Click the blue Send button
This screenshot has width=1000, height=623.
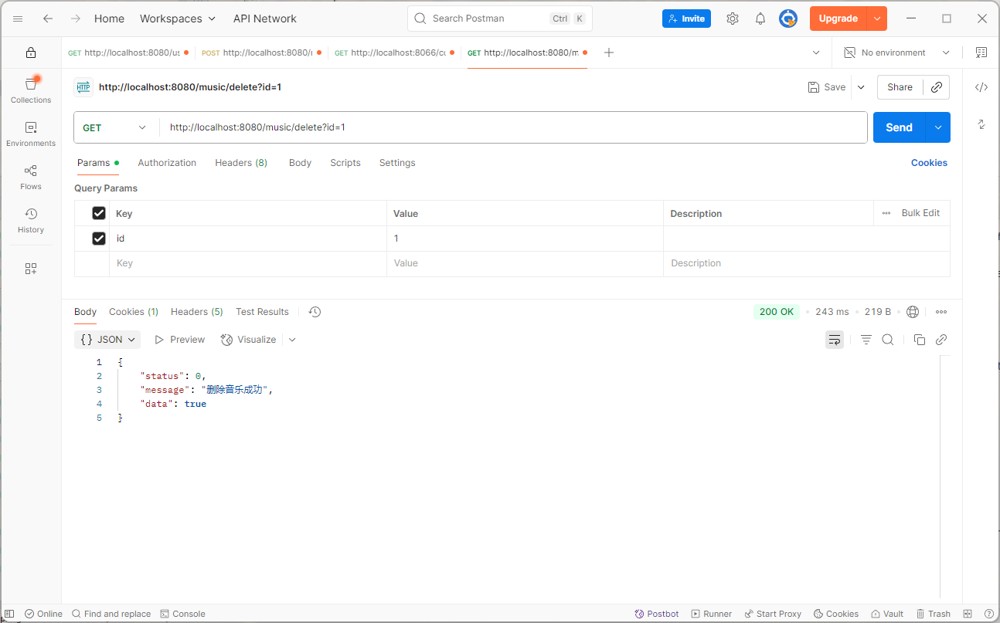[899, 128]
